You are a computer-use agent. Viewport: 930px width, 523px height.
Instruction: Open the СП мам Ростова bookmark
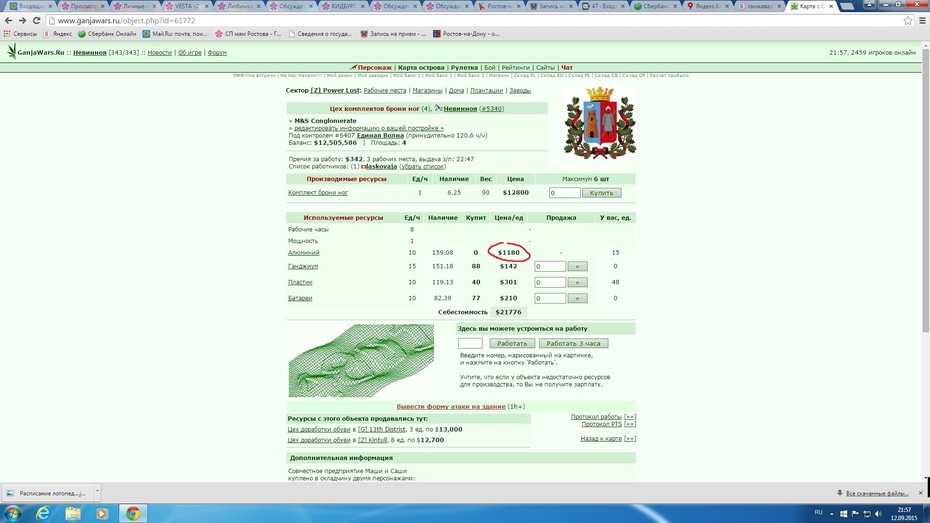coord(248,34)
